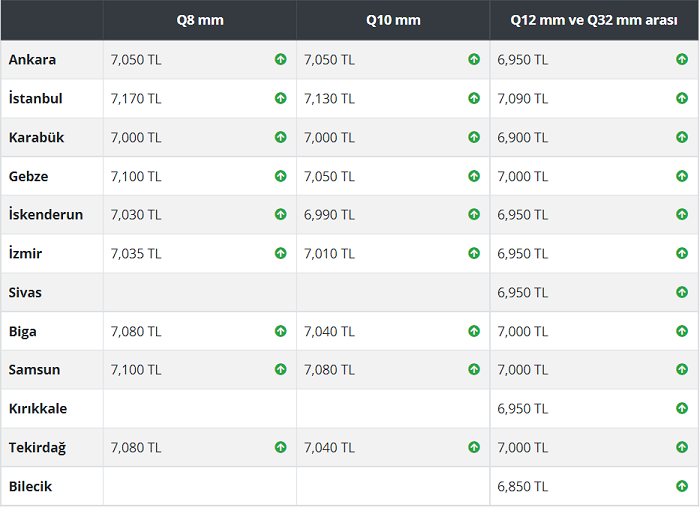Click the green arrow in Kırıkkale Q12–Q32 mm cell
Image resolution: width=700 pixels, height=507 pixels.
coord(682,408)
